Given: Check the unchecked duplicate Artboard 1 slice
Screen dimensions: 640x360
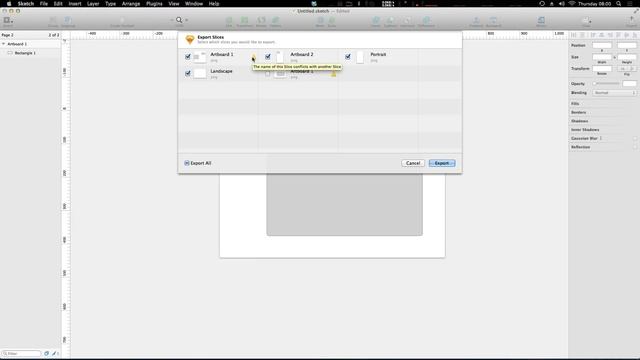Looking at the screenshot, I should coord(268,73).
